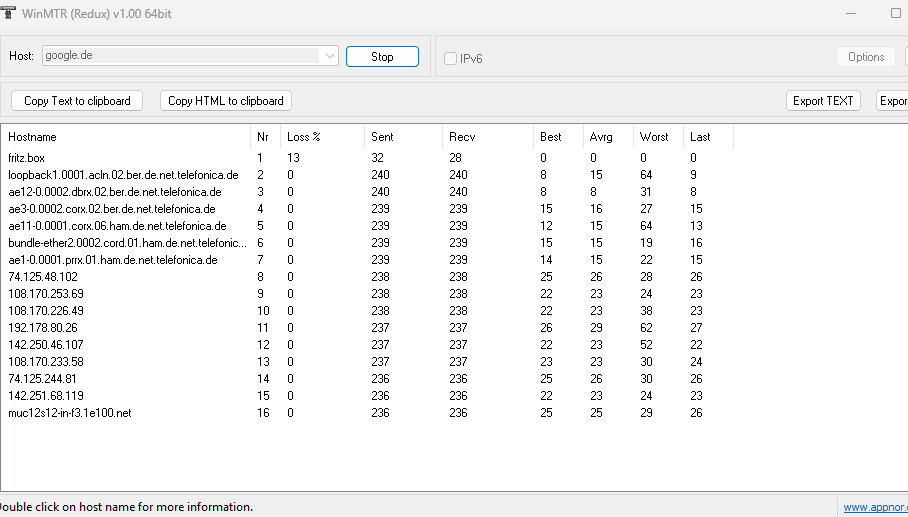Click the Sent column header

pyautogui.click(x=404, y=137)
